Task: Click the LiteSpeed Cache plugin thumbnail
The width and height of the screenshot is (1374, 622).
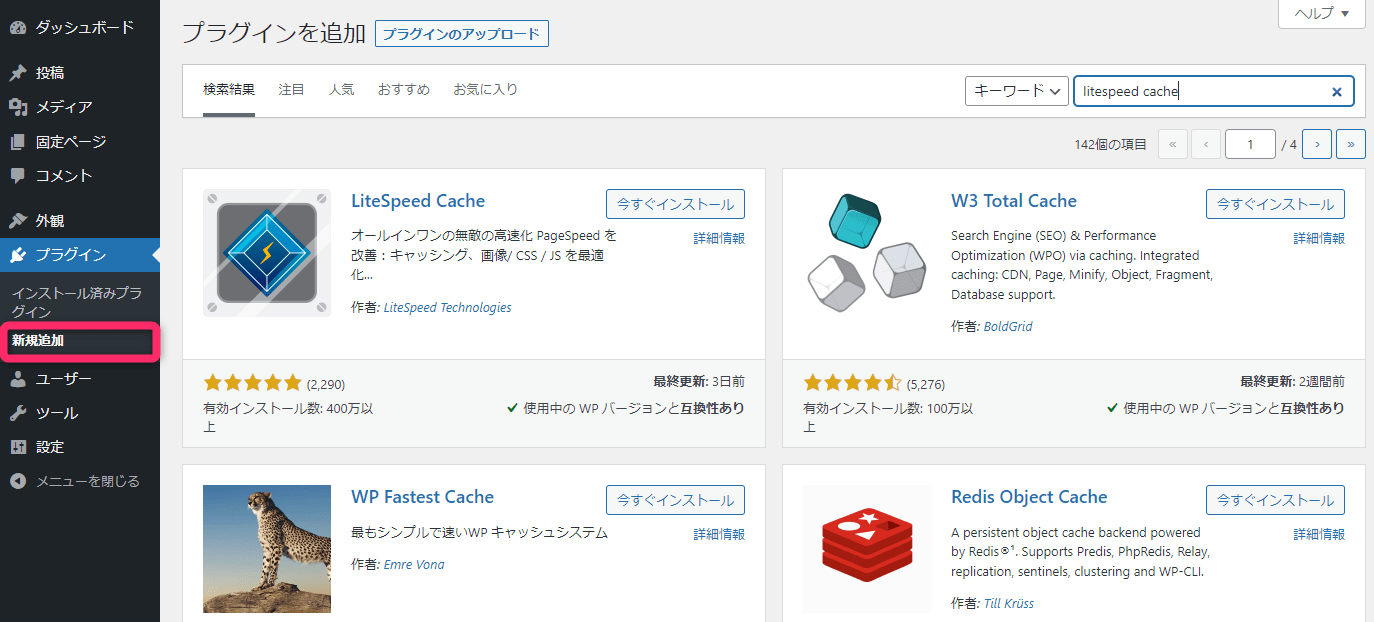Action: [266, 253]
